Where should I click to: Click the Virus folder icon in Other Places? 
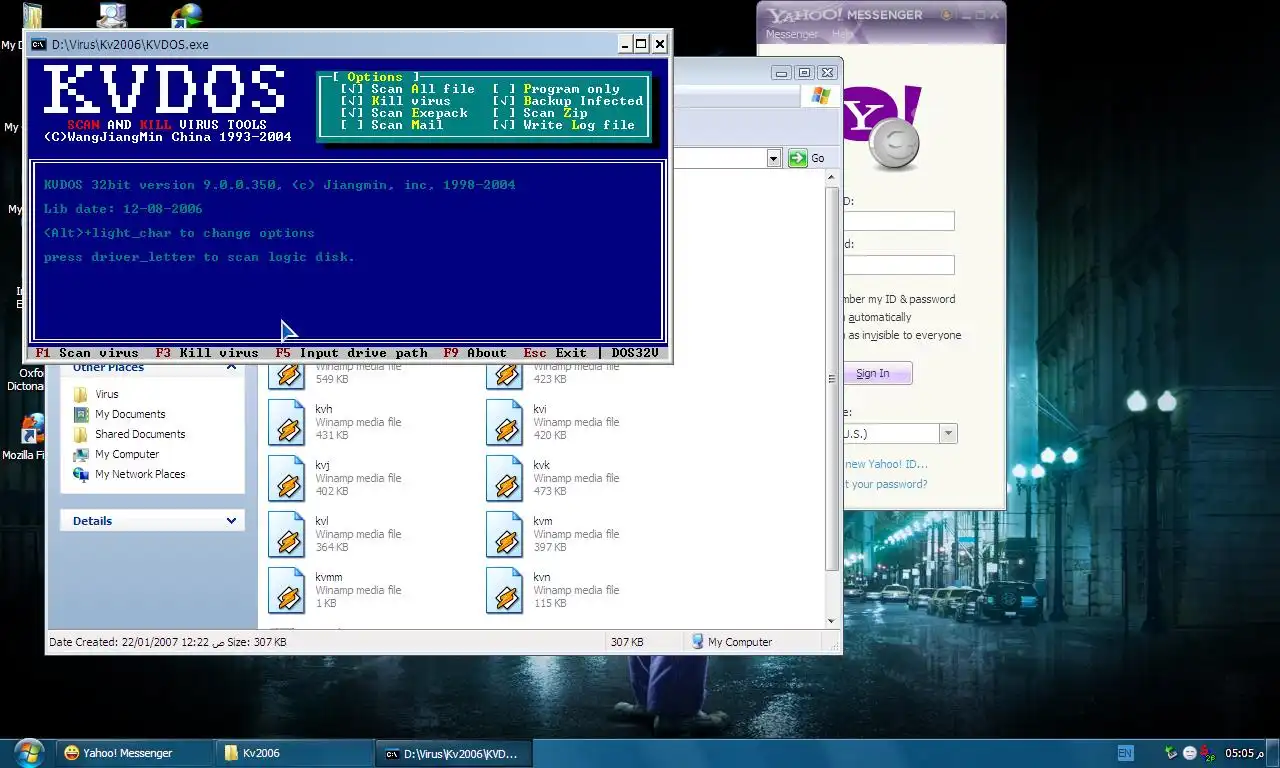coord(81,394)
